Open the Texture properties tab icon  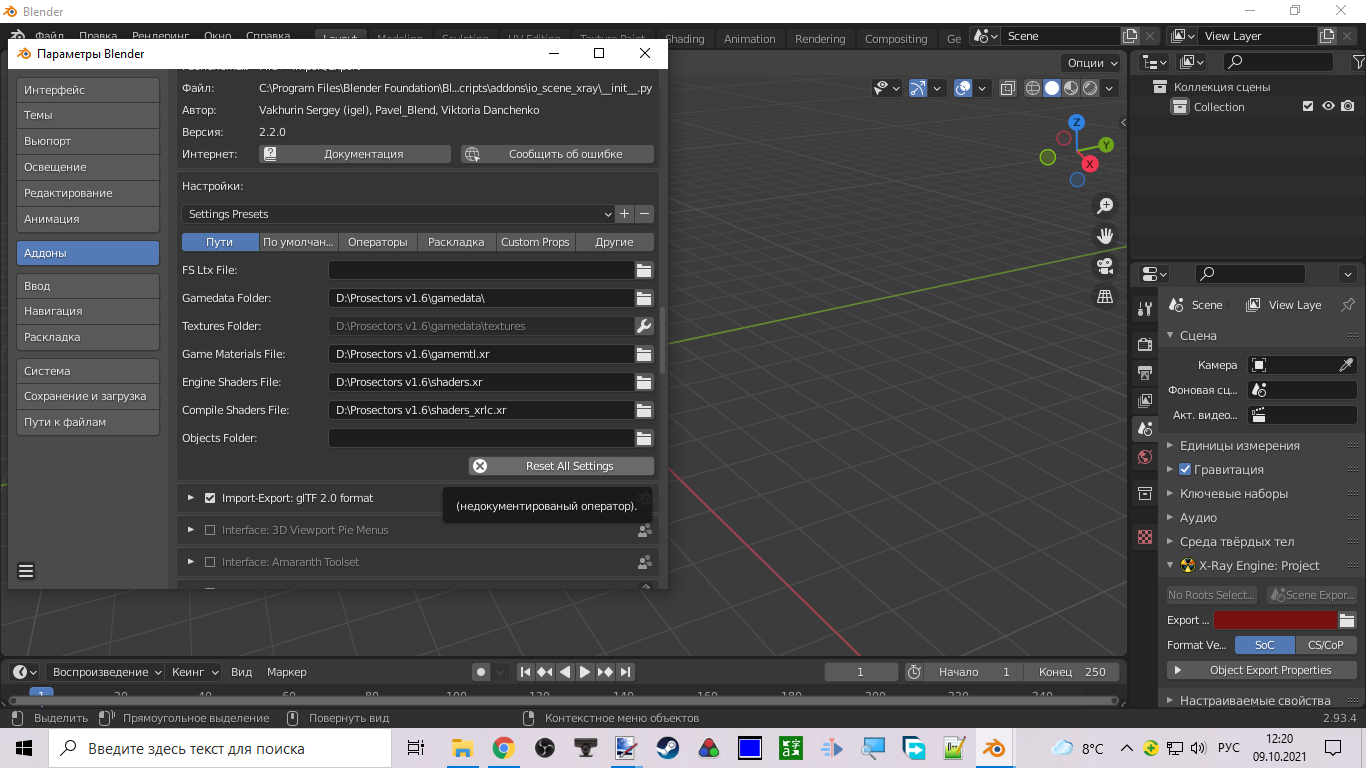click(1145, 537)
